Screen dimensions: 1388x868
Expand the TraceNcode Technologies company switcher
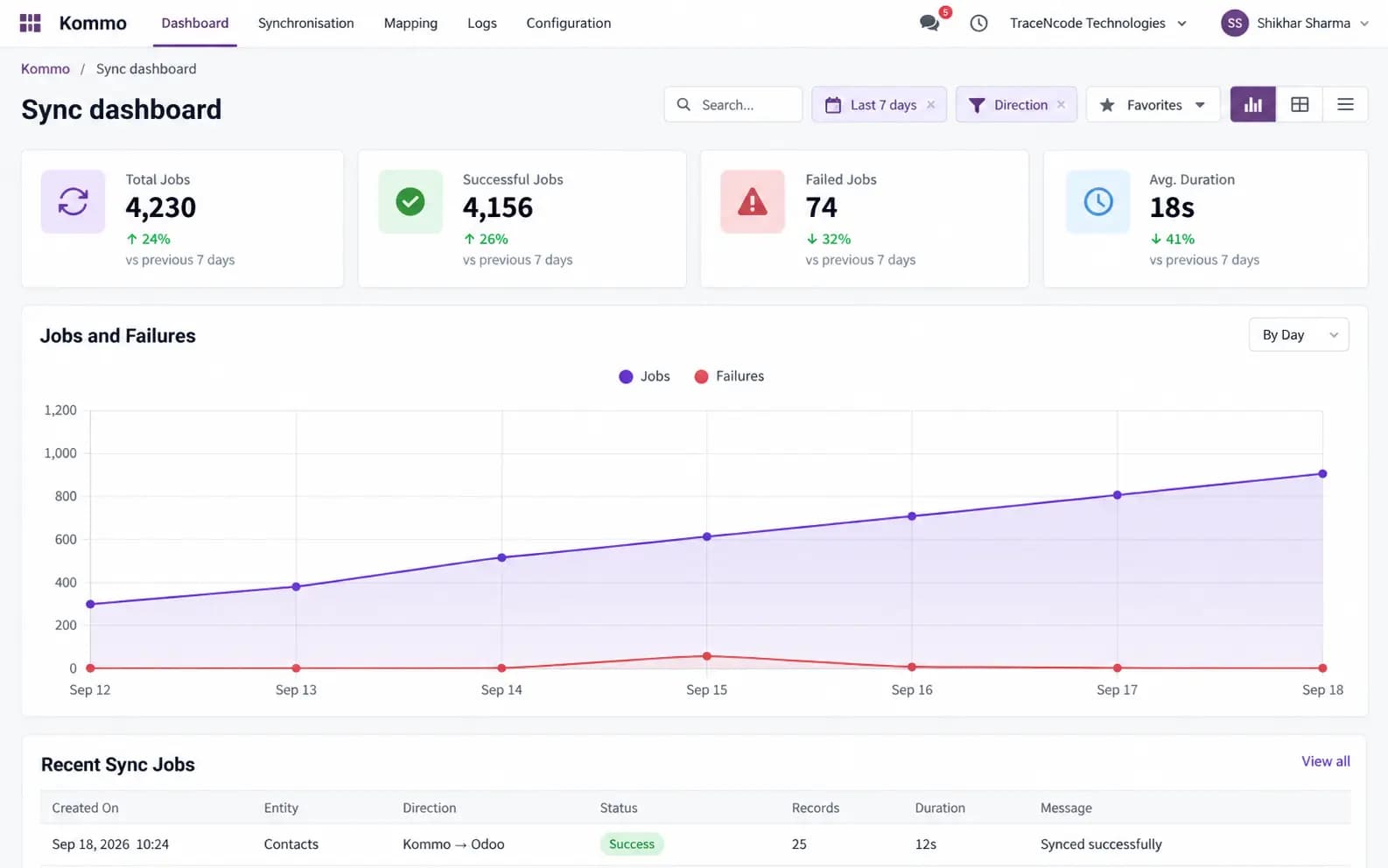[x=1098, y=24]
